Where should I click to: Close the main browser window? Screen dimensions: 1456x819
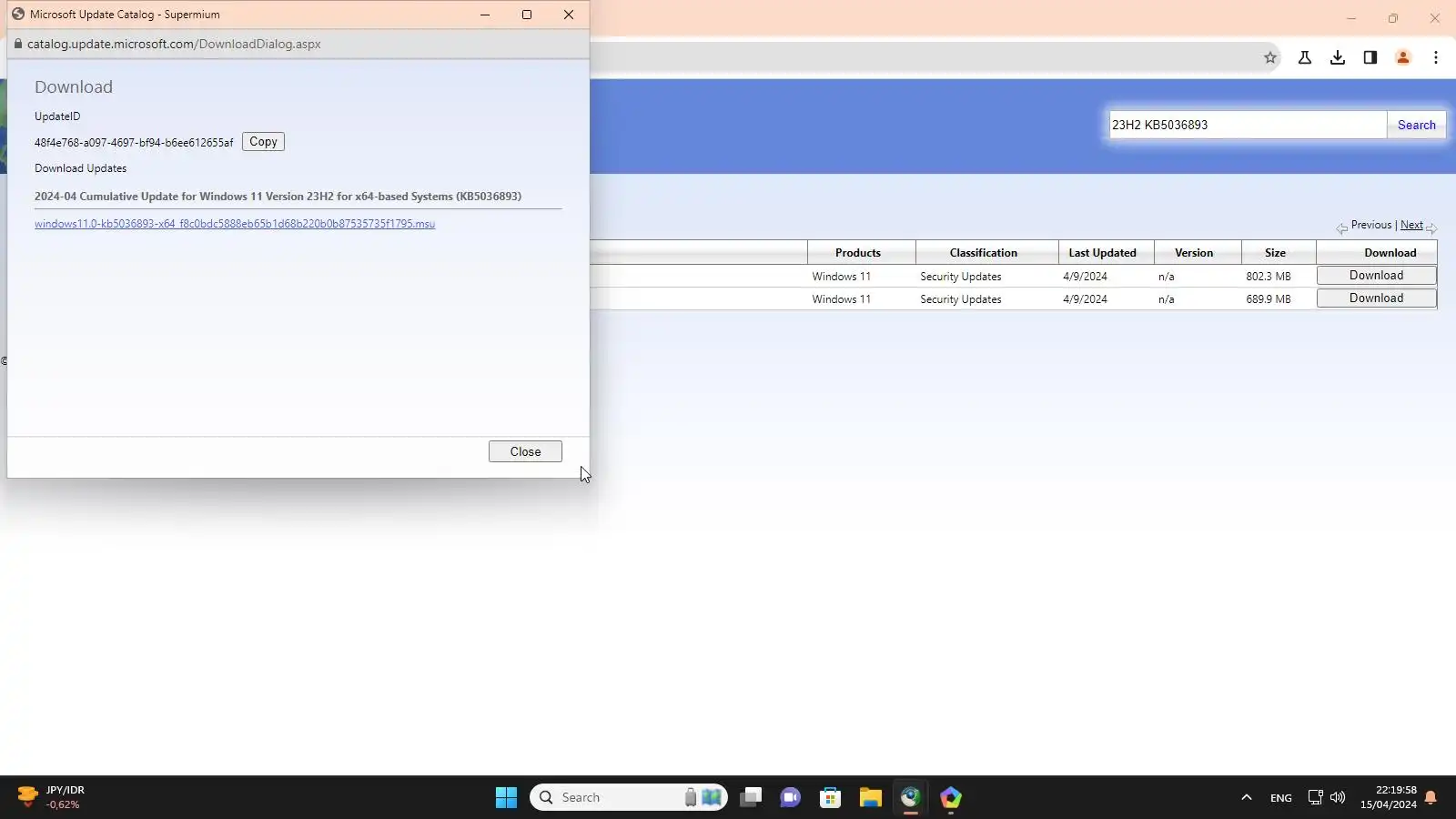1434,18
